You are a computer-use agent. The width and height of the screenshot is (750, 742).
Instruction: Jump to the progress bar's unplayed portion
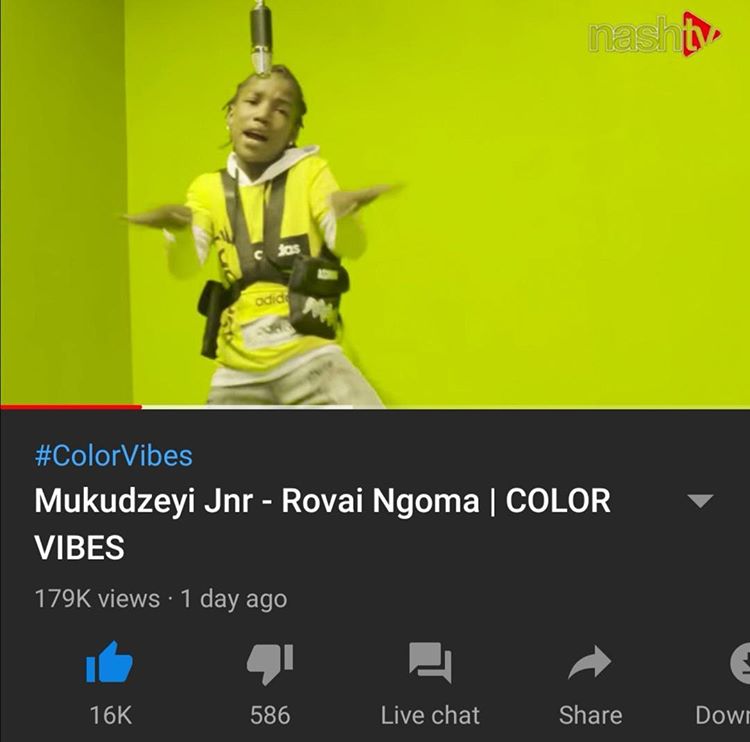(x=551, y=407)
